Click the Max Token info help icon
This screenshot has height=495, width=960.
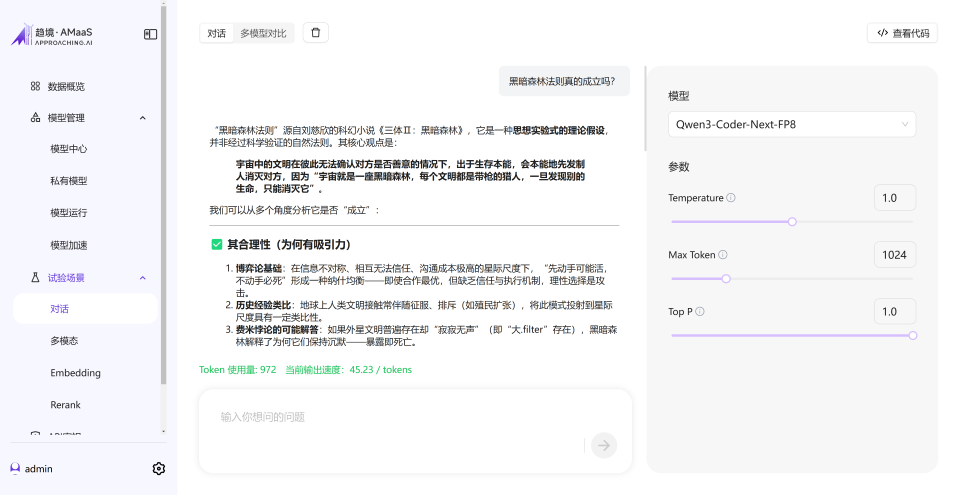[723, 255]
